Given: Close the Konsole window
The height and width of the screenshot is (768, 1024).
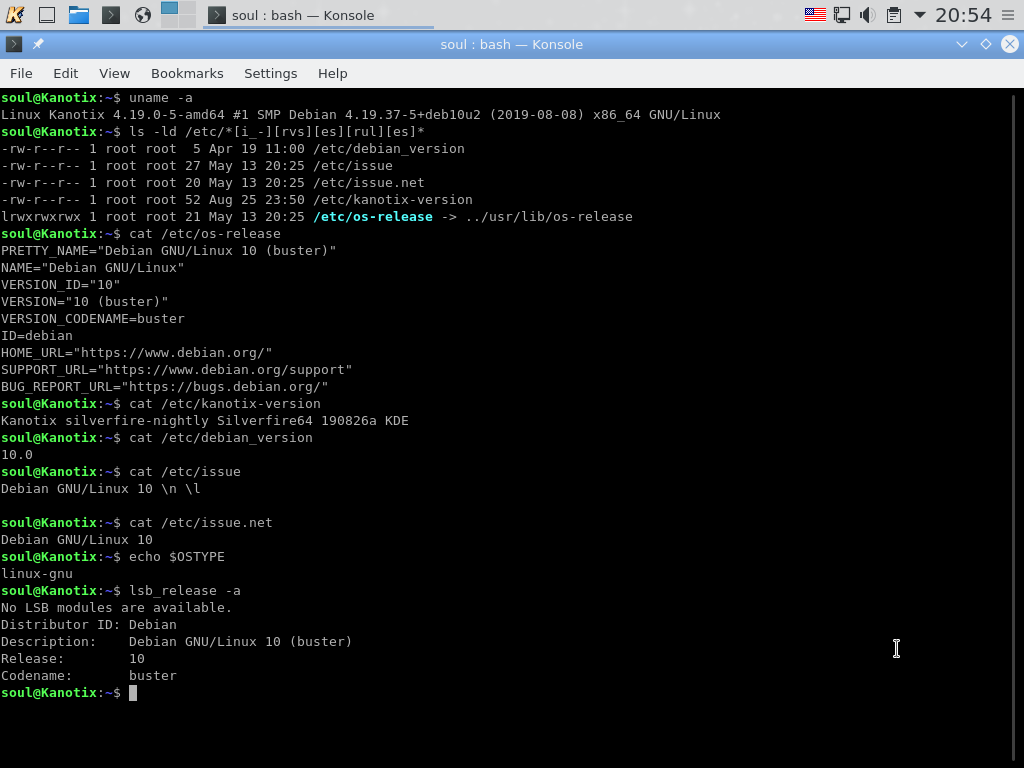Looking at the screenshot, I should coord(1010,44).
